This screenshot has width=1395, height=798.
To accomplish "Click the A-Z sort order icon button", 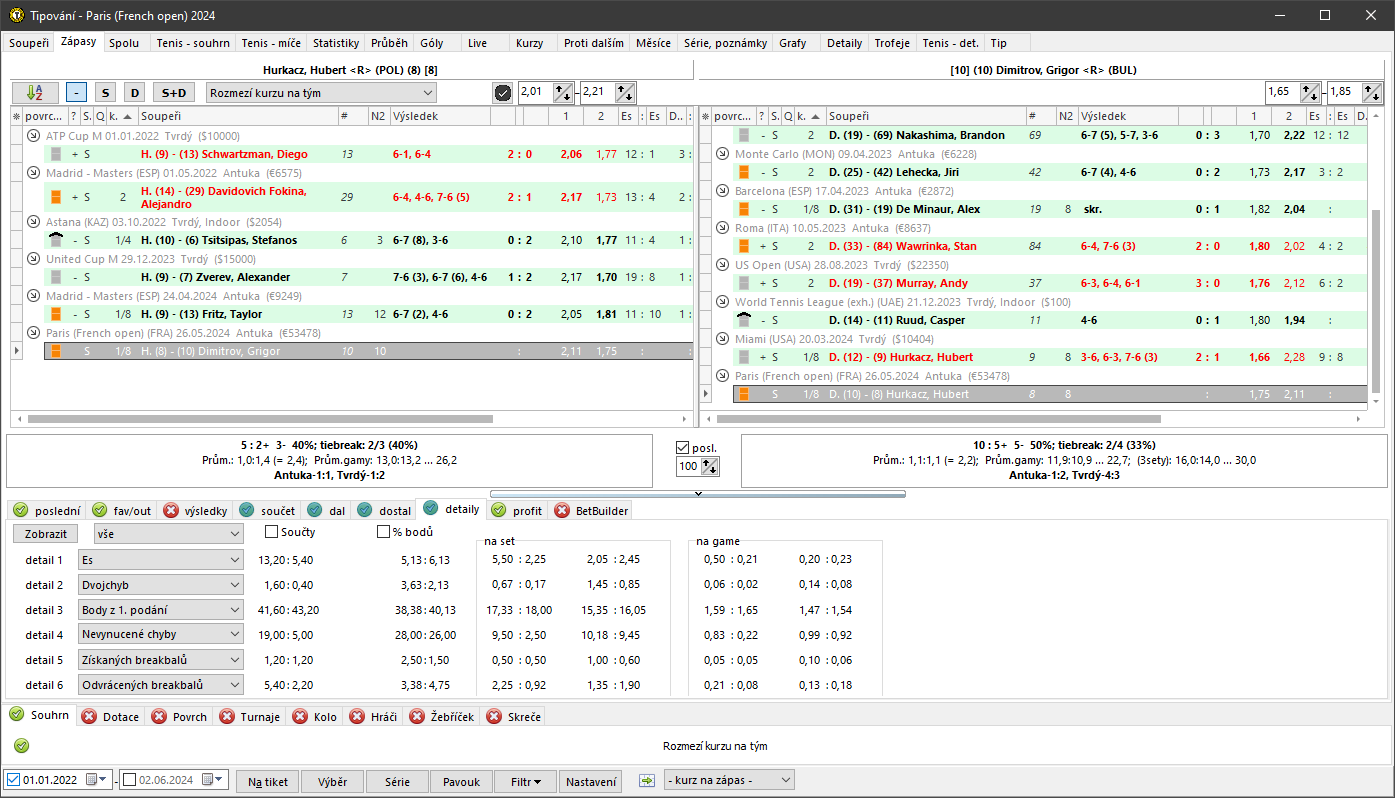I will [35, 93].
